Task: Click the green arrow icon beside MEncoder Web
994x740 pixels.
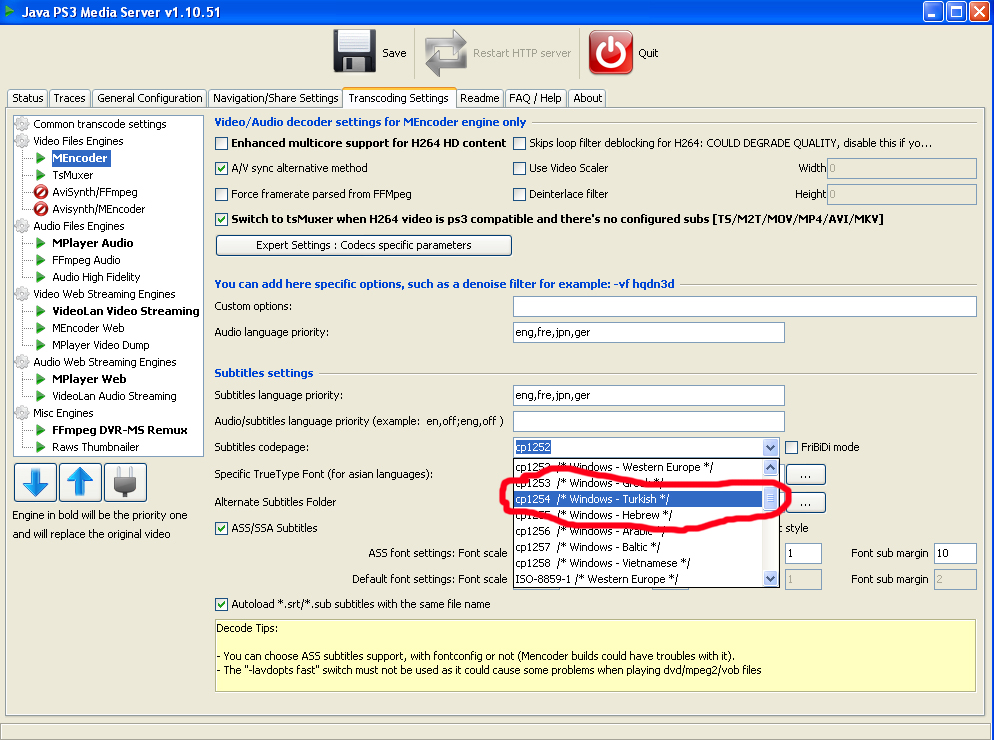Action: 41,328
